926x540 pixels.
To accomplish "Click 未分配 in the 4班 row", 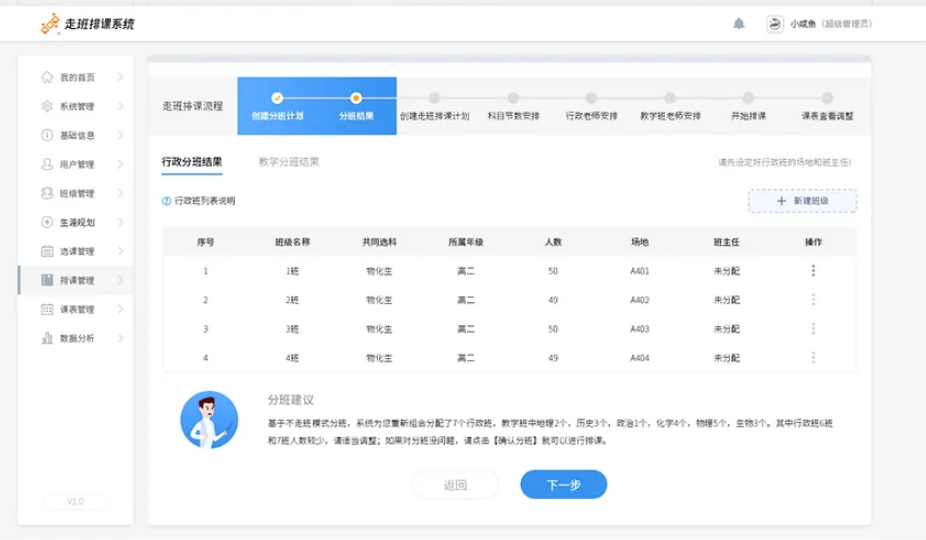I will [726, 358].
